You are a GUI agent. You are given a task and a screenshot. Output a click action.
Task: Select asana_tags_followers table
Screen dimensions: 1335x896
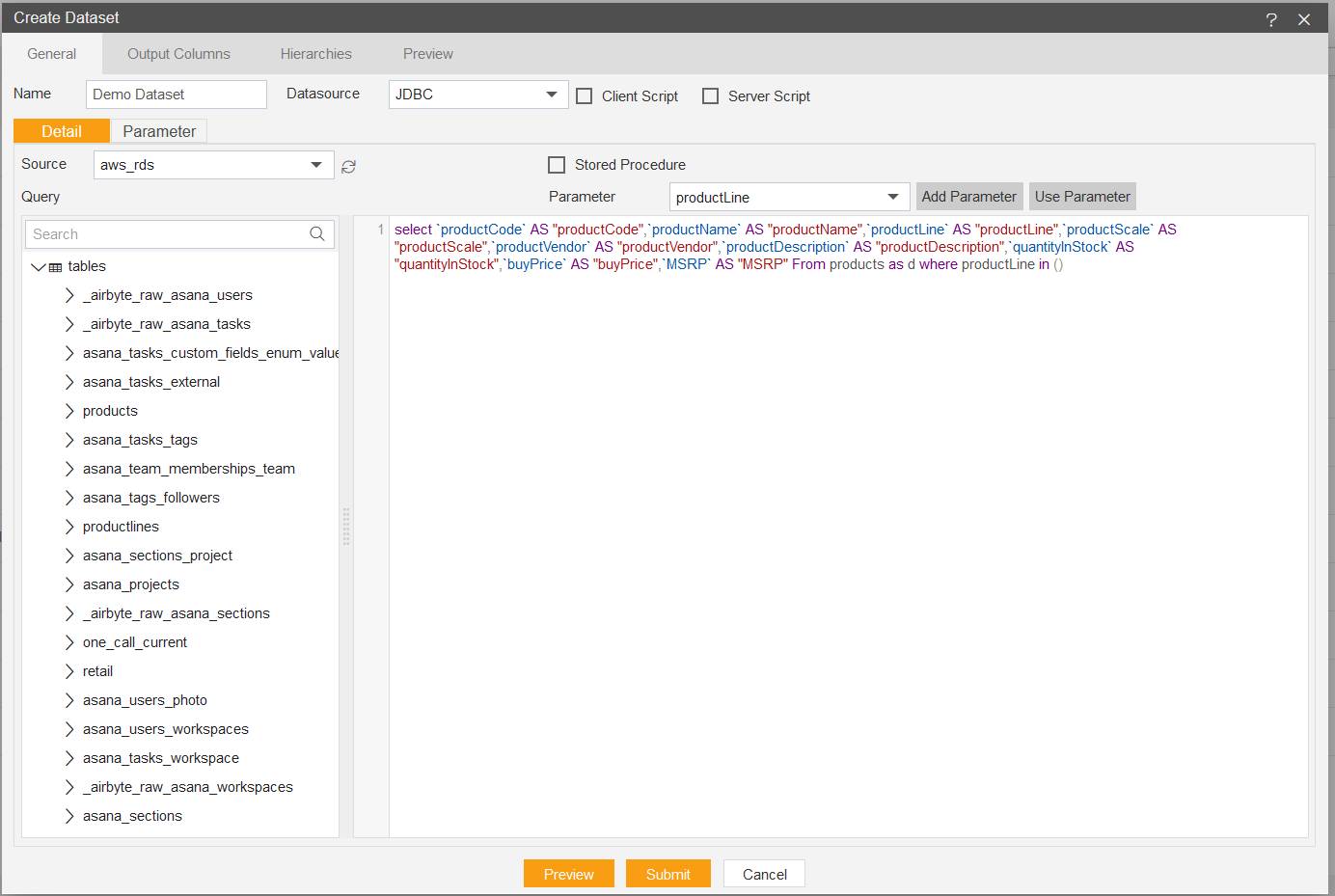pos(151,498)
